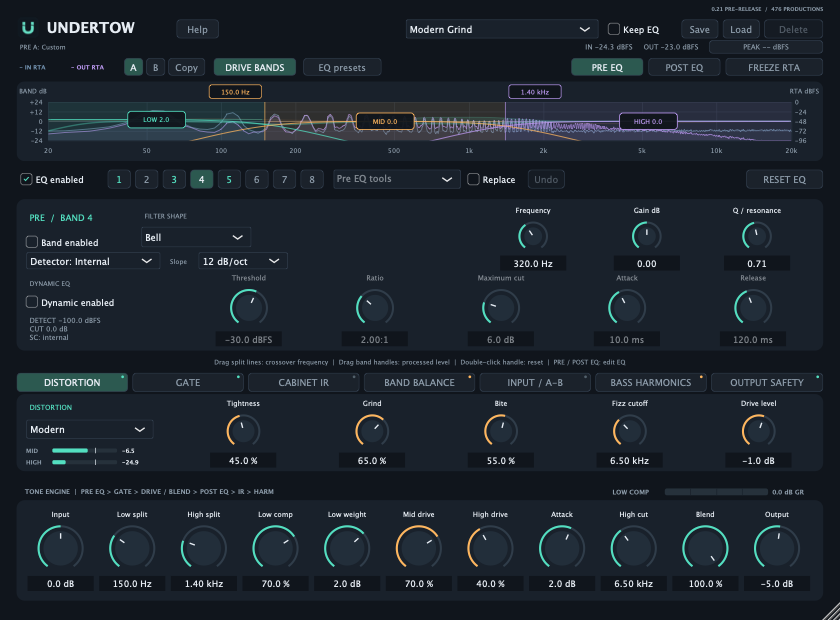The height and width of the screenshot is (620, 840).
Task: Click the Frequency knob
Action: pyautogui.click(x=533, y=236)
